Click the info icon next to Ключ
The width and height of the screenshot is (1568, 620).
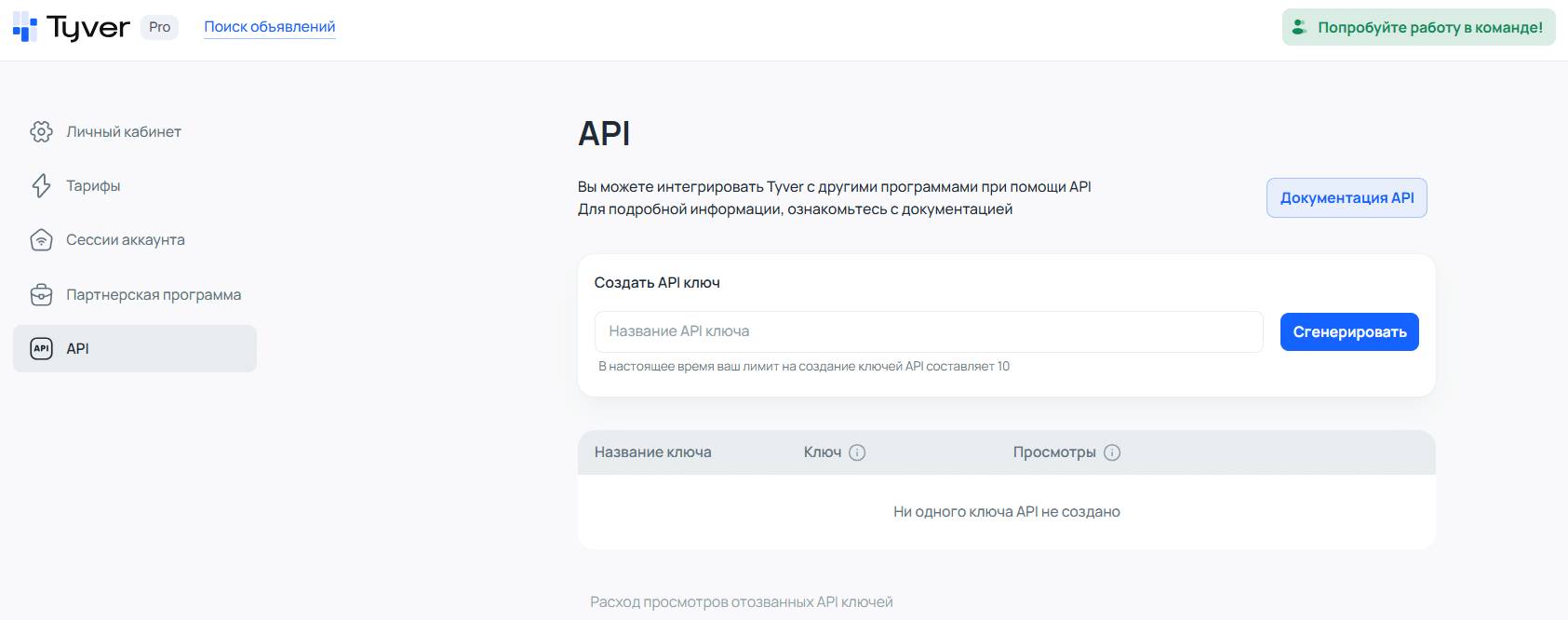(x=857, y=452)
